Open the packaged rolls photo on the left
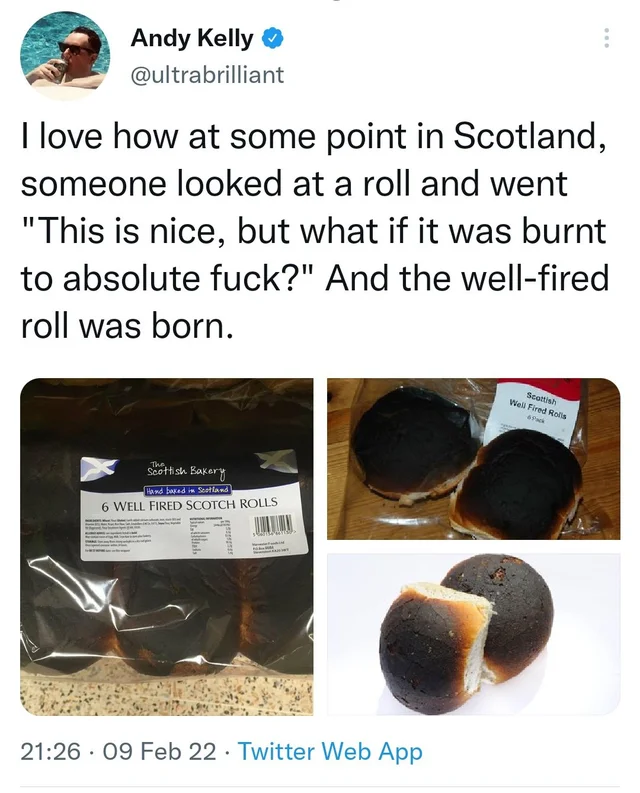Image resolution: width=640 pixels, height=793 pixels. [x=166, y=547]
